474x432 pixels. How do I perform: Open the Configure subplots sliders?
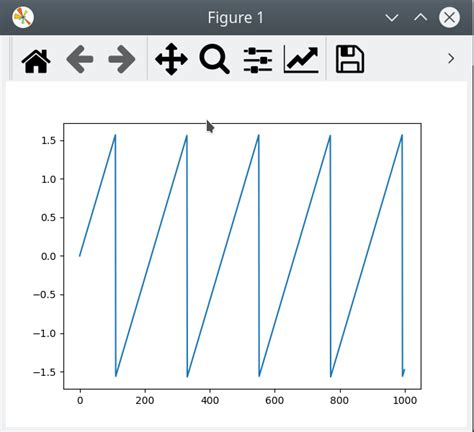pyautogui.click(x=258, y=60)
